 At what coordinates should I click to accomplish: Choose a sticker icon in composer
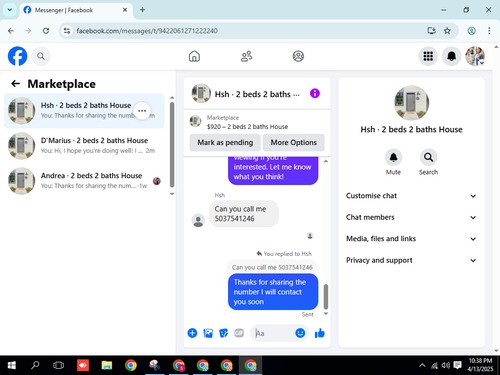pyautogui.click(x=223, y=333)
